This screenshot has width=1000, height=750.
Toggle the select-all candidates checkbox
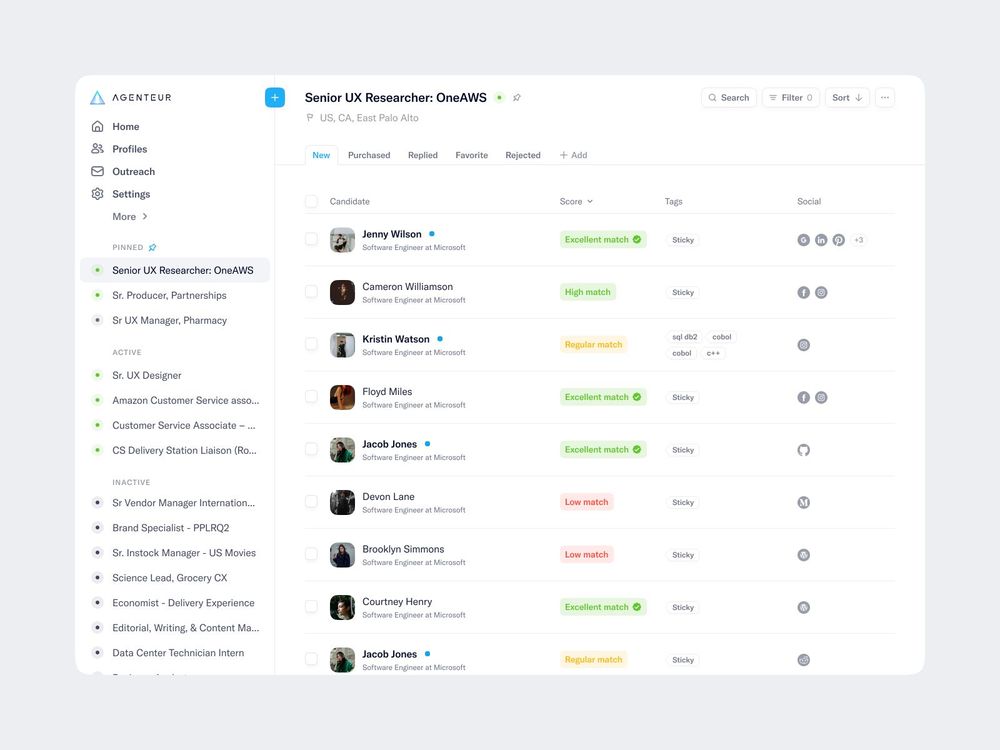(x=311, y=202)
